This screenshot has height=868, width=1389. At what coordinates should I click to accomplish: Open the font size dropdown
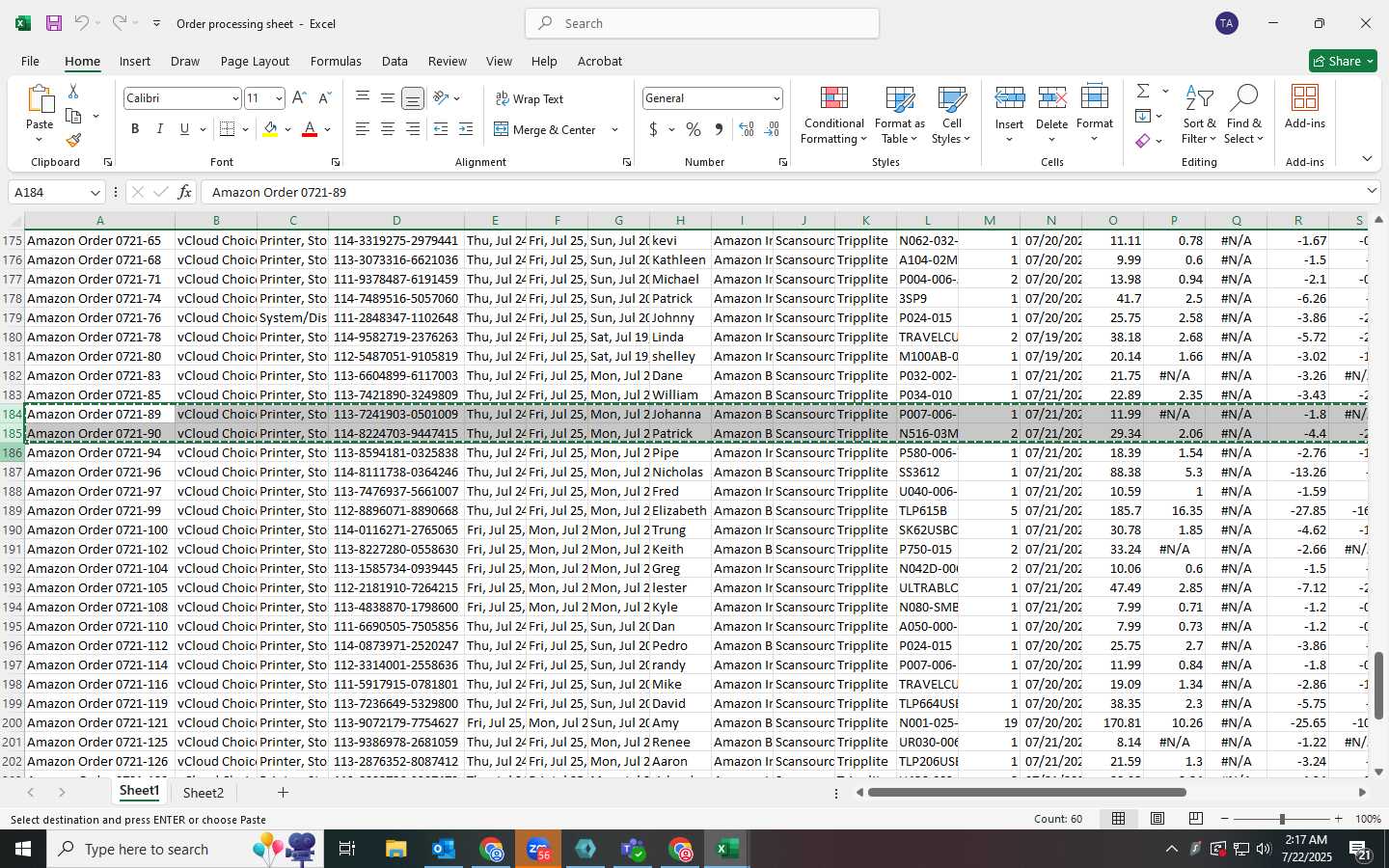click(x=279, y=98)
